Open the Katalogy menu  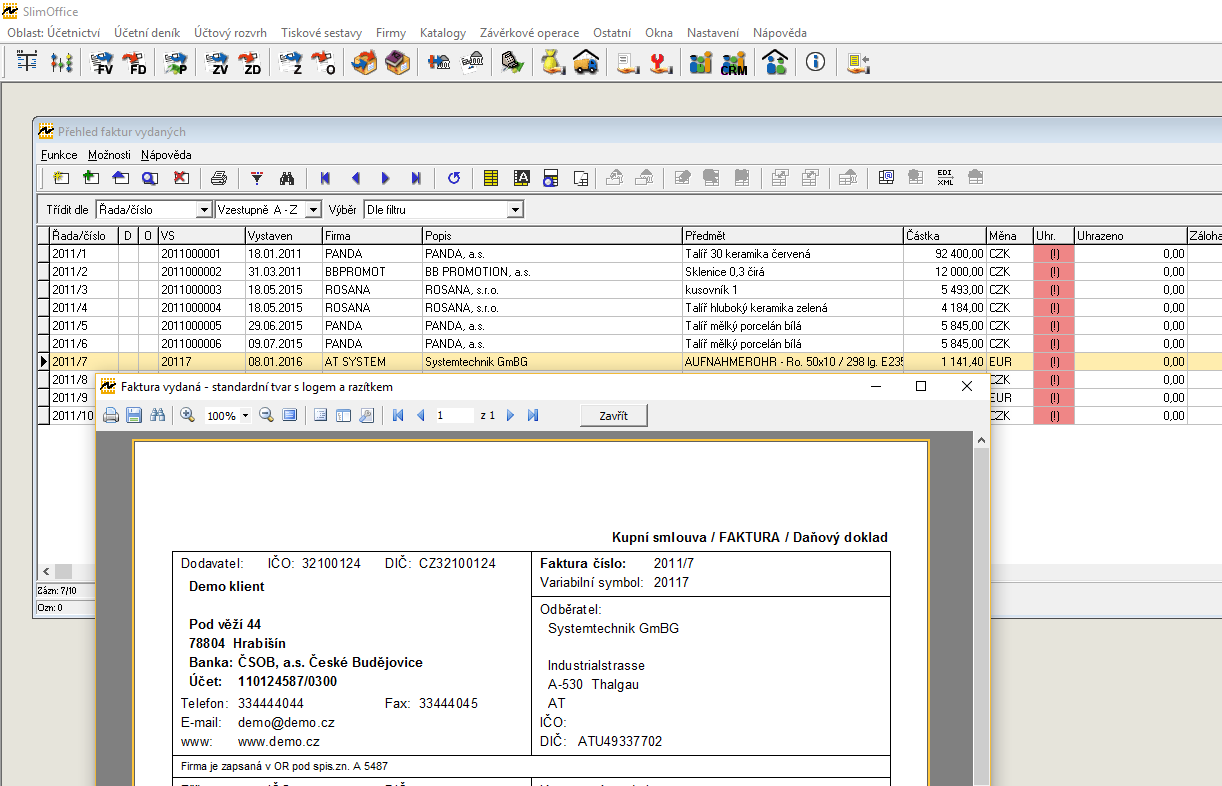(x=443, y=33)
